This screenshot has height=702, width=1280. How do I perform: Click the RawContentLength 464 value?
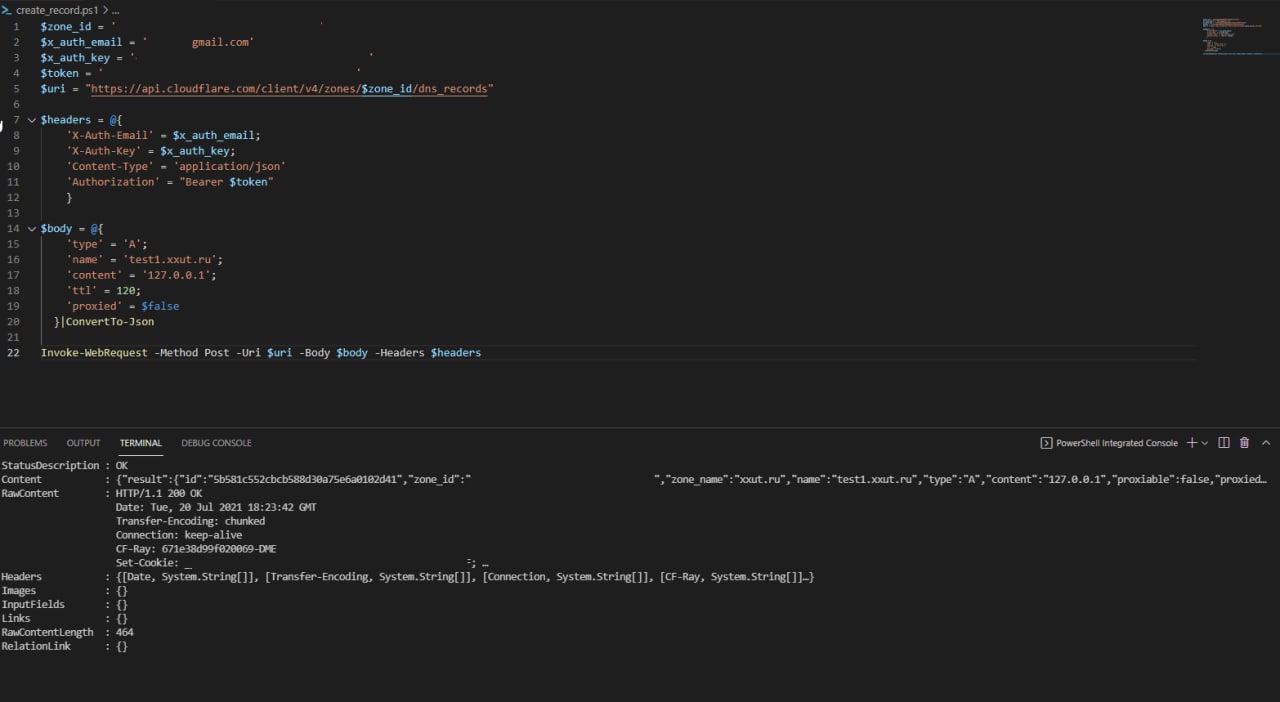tap(125, 632)
